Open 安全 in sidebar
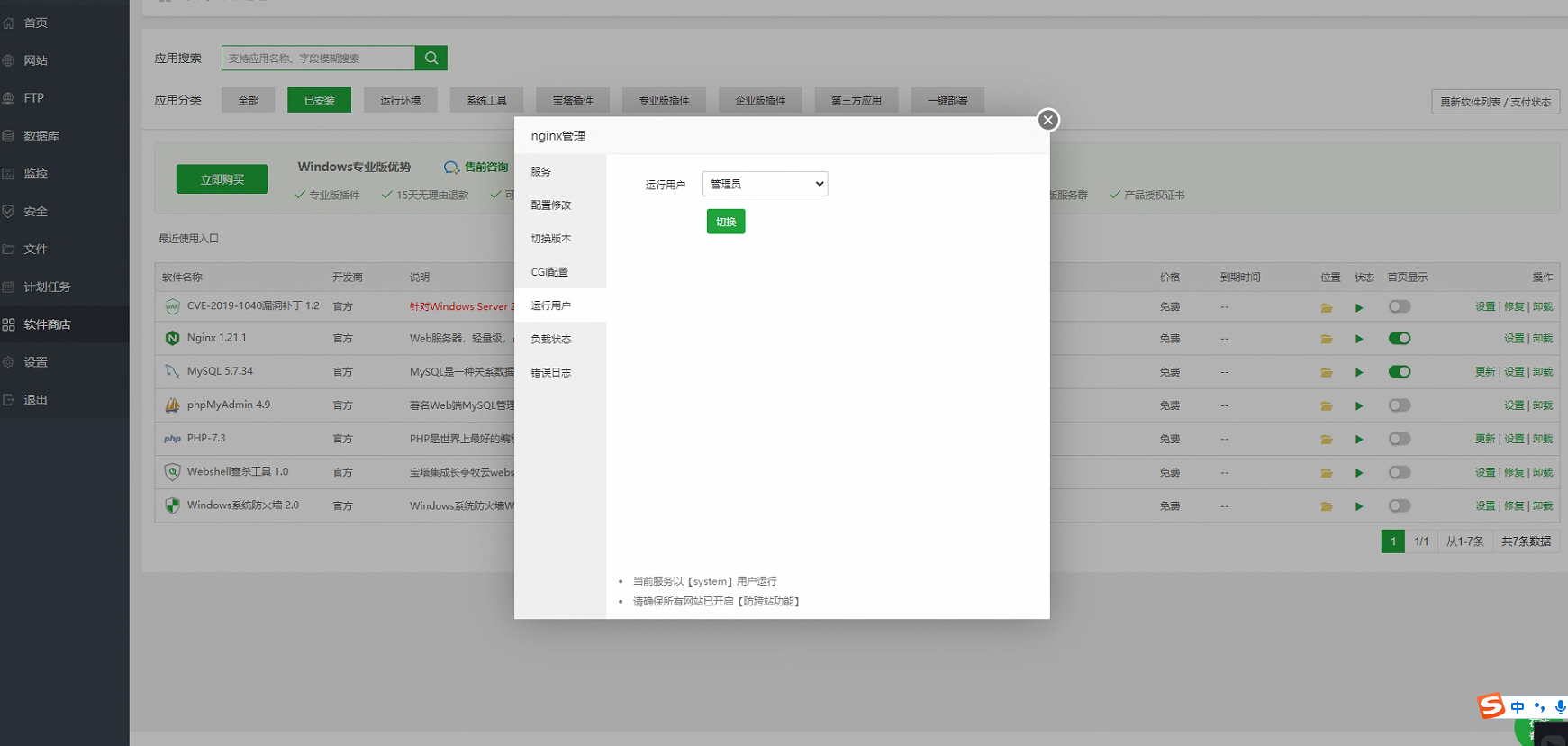Screen dimensions: 1568x746 coord(65,212)
